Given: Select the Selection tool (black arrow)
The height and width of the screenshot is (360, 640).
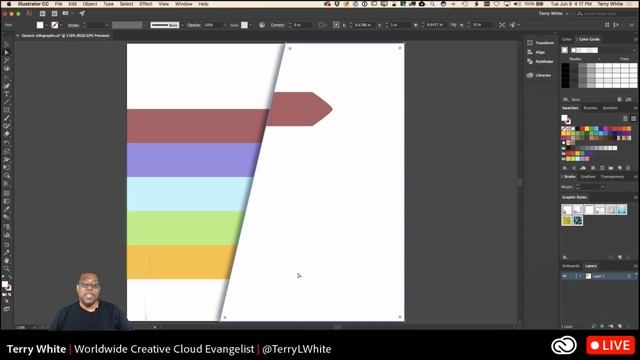Looking at the screenshot, I should coord(7,44).
